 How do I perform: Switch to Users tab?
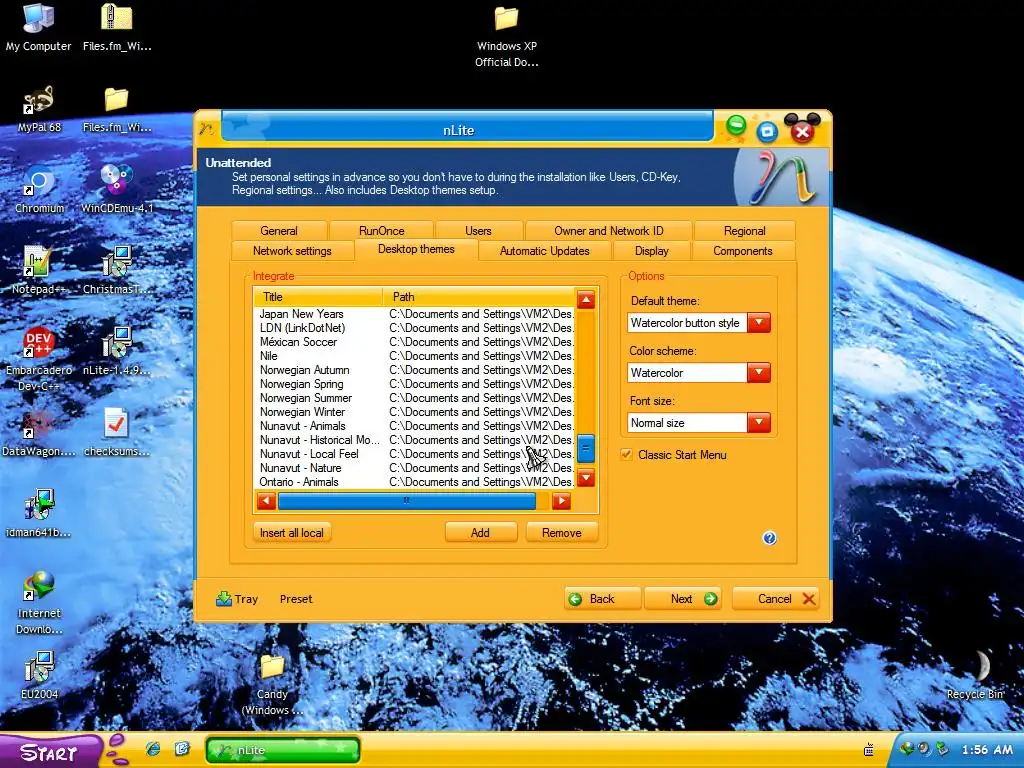click(x=478, y=231)
